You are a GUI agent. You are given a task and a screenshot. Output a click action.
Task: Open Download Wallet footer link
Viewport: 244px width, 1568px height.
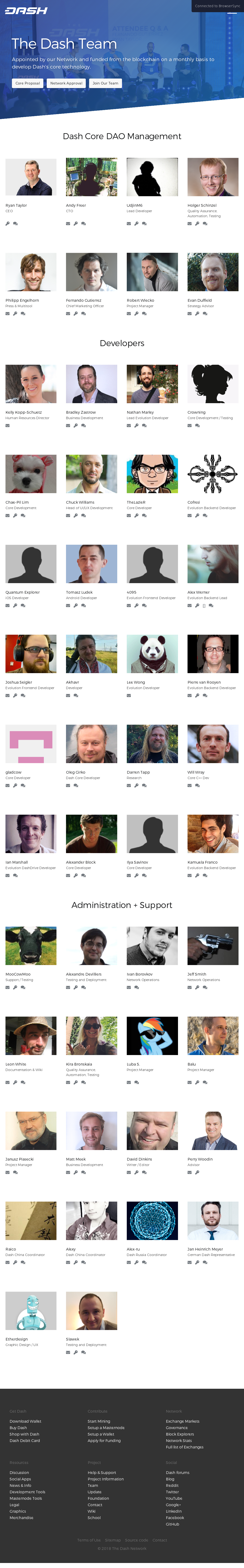click(25, 1421)
